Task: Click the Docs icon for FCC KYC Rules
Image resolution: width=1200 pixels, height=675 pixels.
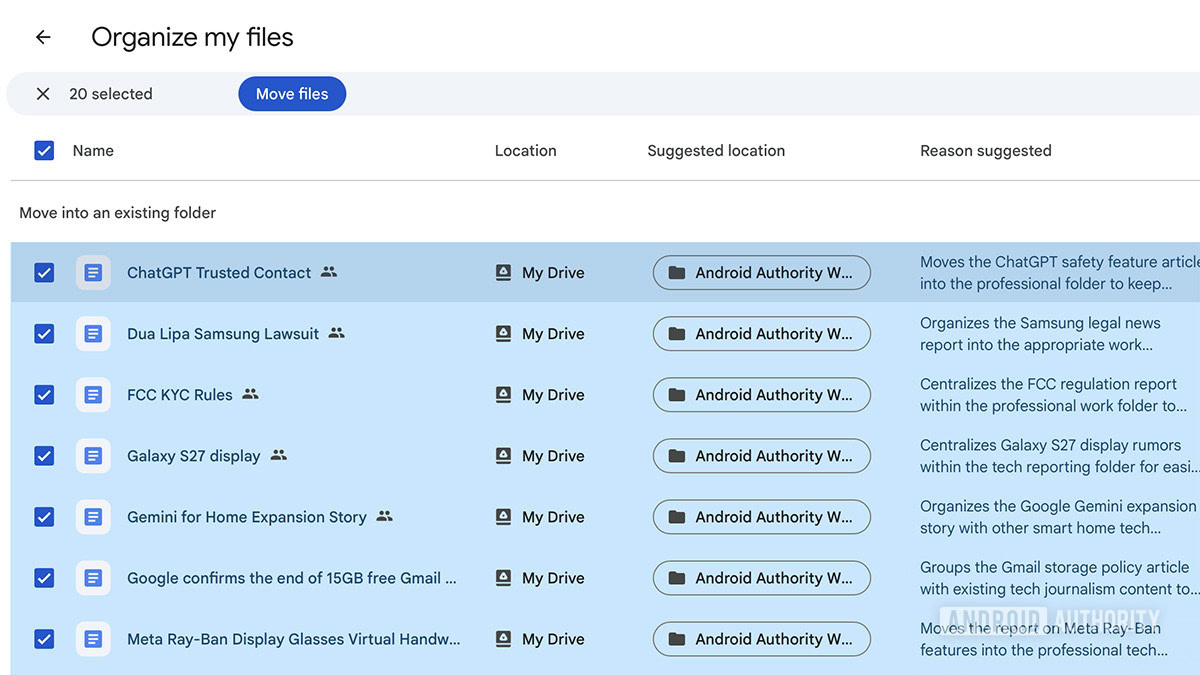Action: pyautogui.click(x=93, y=395)
